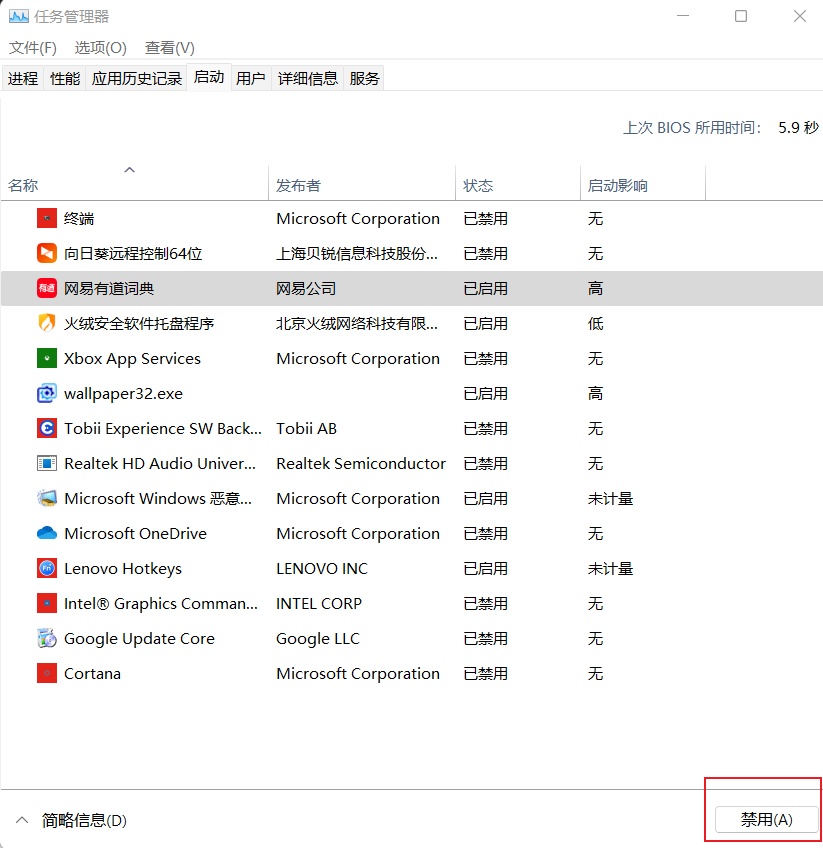823x848 pixels.
Task: Select the wallpaper32.exe name text
Action: click(x=123, y=394)
